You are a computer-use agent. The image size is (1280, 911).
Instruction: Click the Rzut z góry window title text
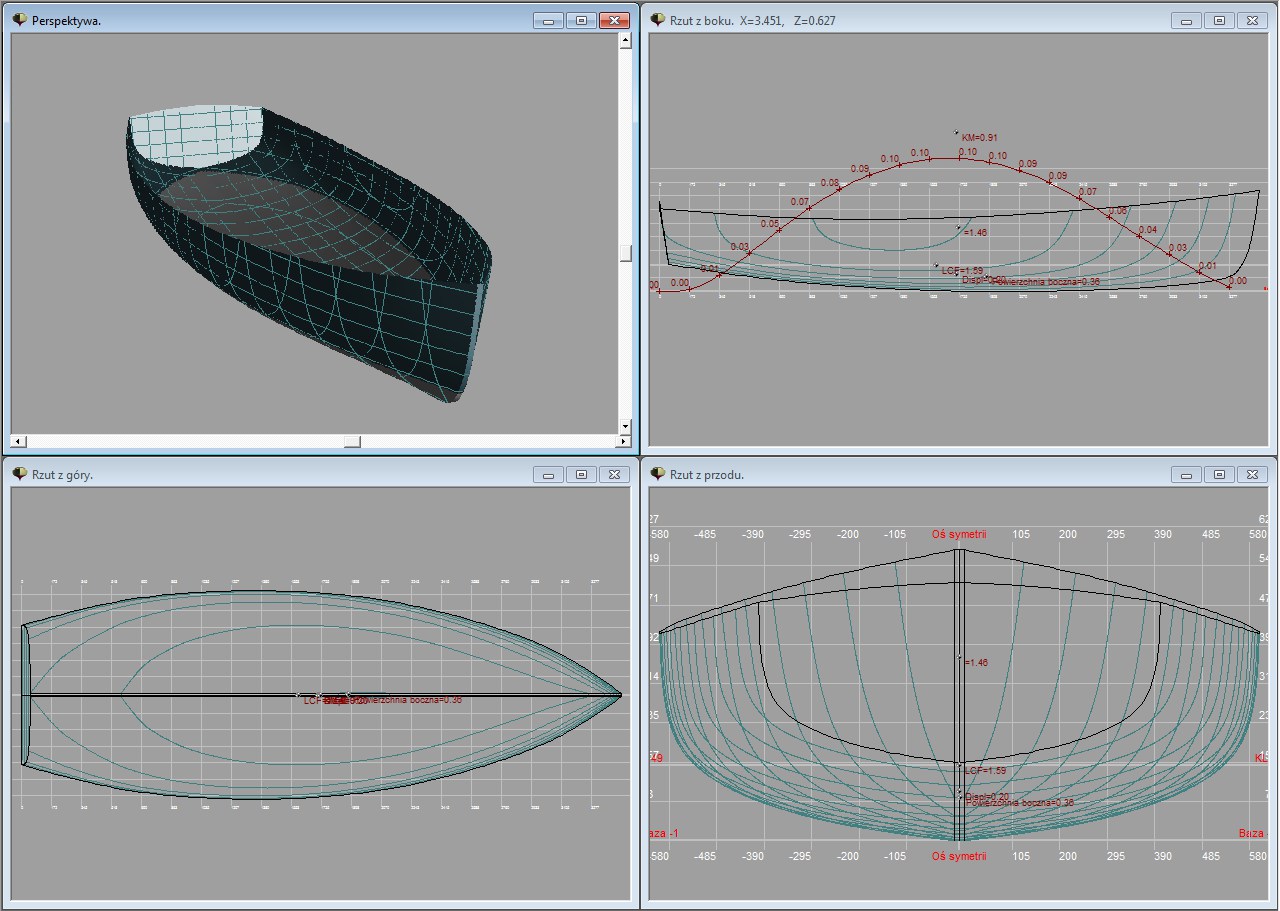[62, 475]
